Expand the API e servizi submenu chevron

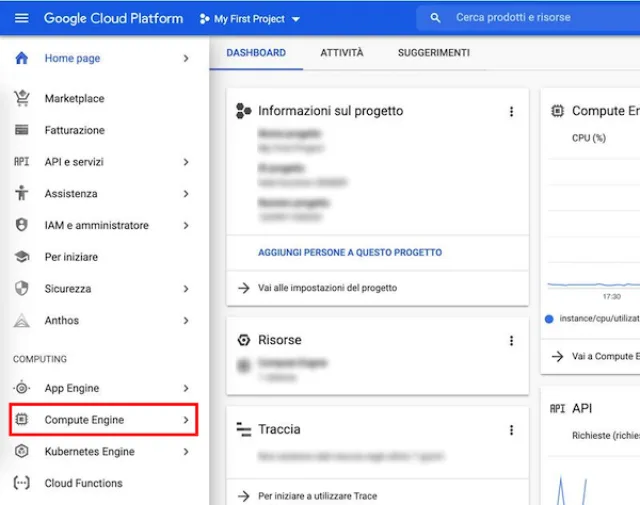point(186,162)
